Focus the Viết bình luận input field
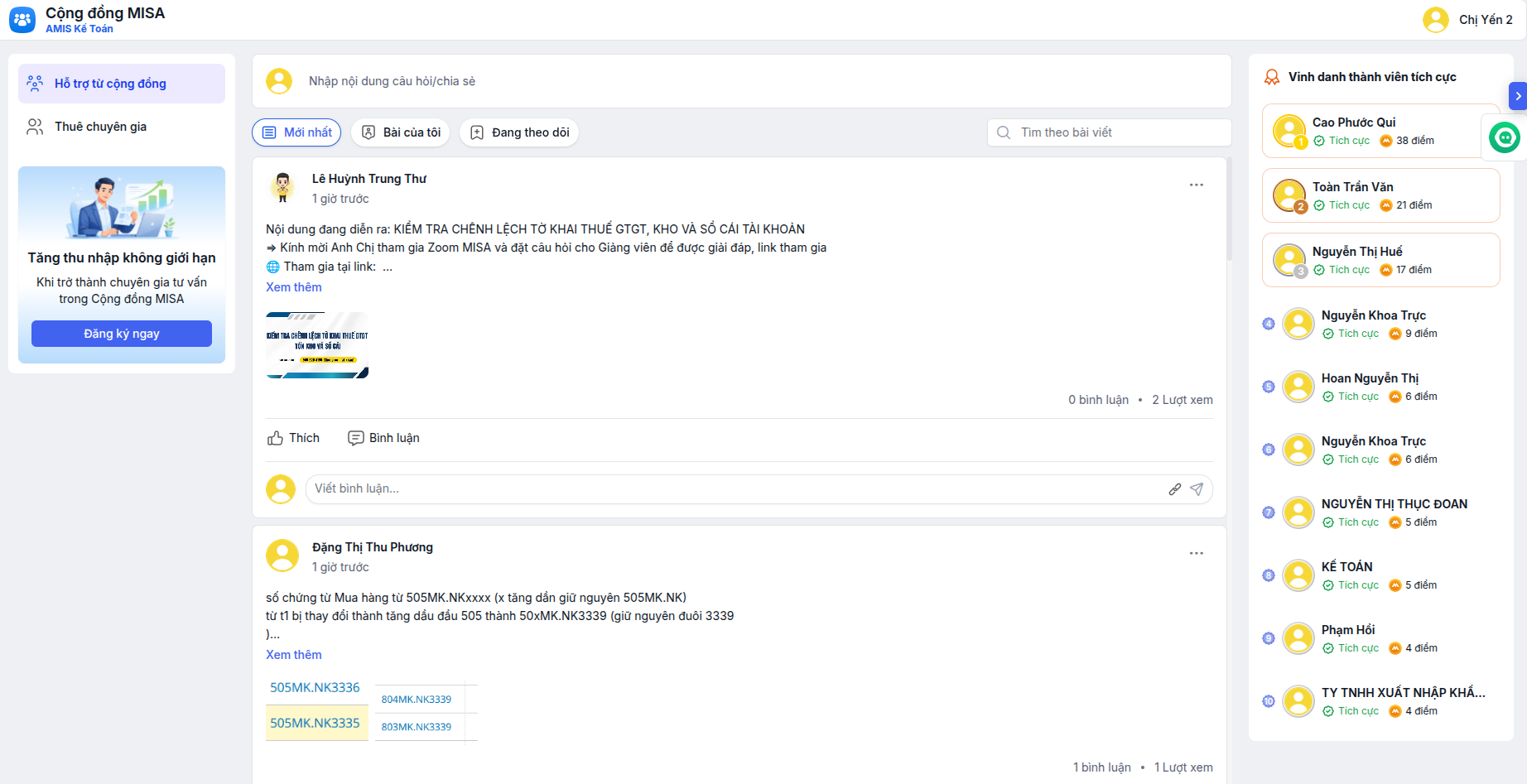Screen dimensions: 1527x784 [729, 489]
